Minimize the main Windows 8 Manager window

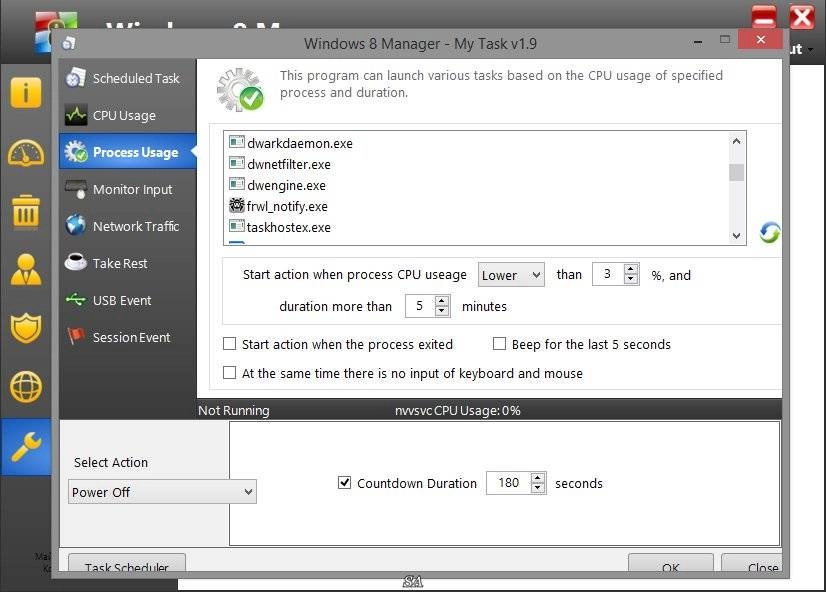pyautogui.click(x=763, y=17)
